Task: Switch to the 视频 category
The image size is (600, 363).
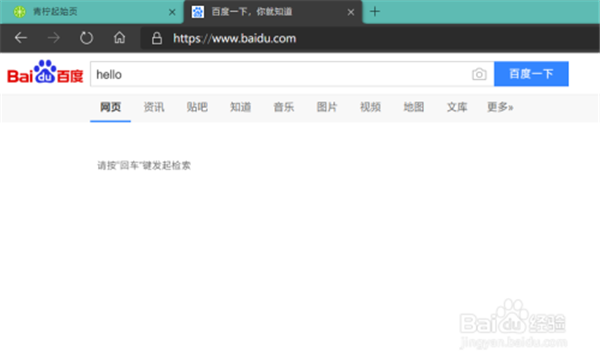Action: click(x=370, y=107)
